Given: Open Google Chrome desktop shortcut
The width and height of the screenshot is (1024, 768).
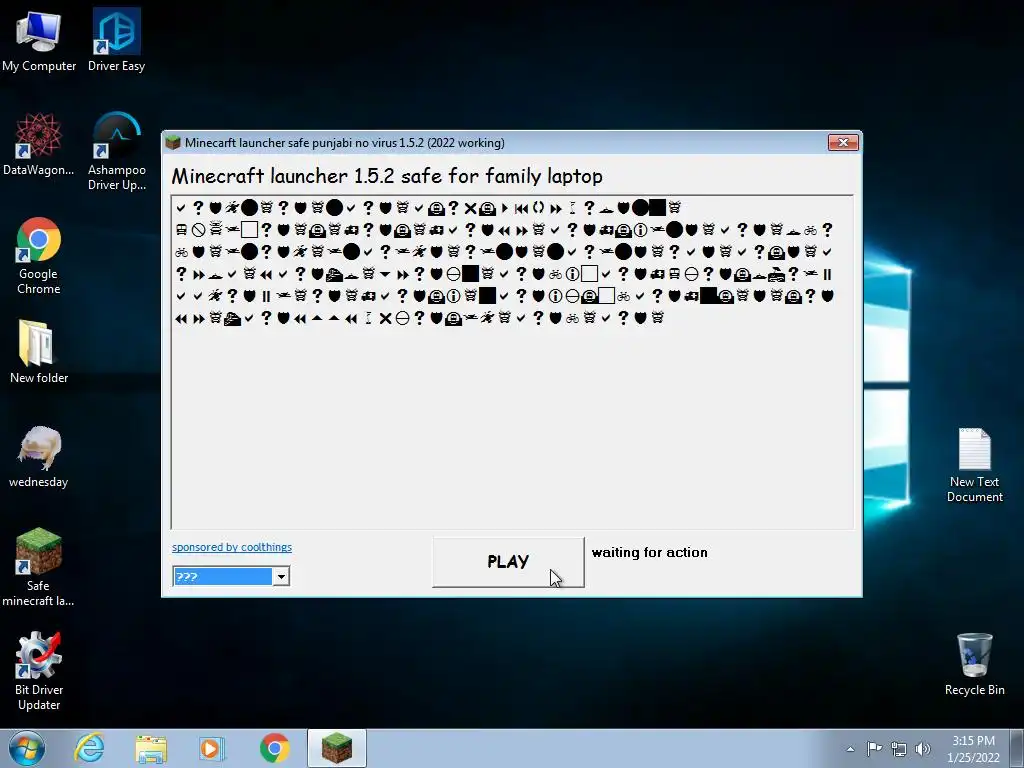Looking at the screenshot, I should (x=39, y=255).
